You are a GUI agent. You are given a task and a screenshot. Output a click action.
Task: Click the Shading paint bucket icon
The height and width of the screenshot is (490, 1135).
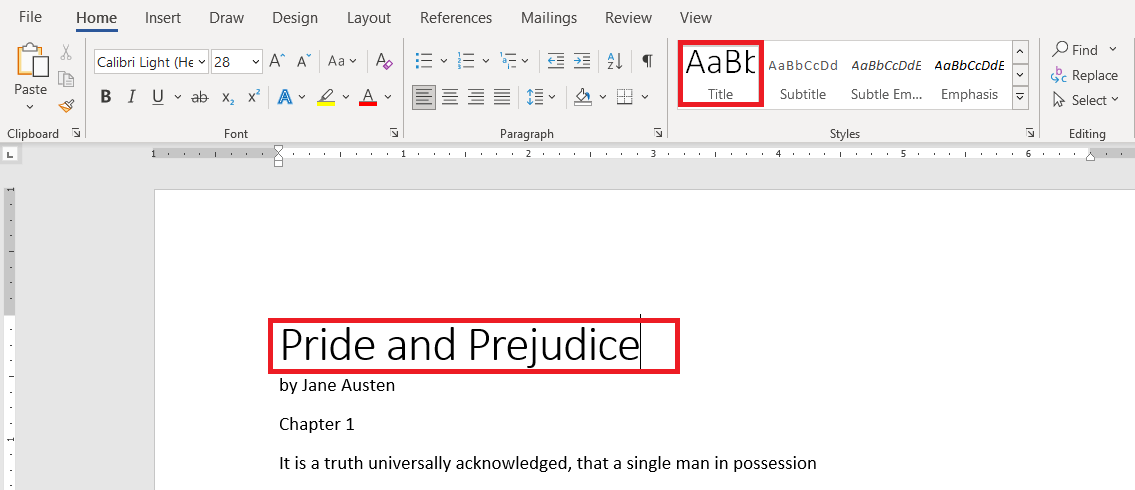(583, 96)
